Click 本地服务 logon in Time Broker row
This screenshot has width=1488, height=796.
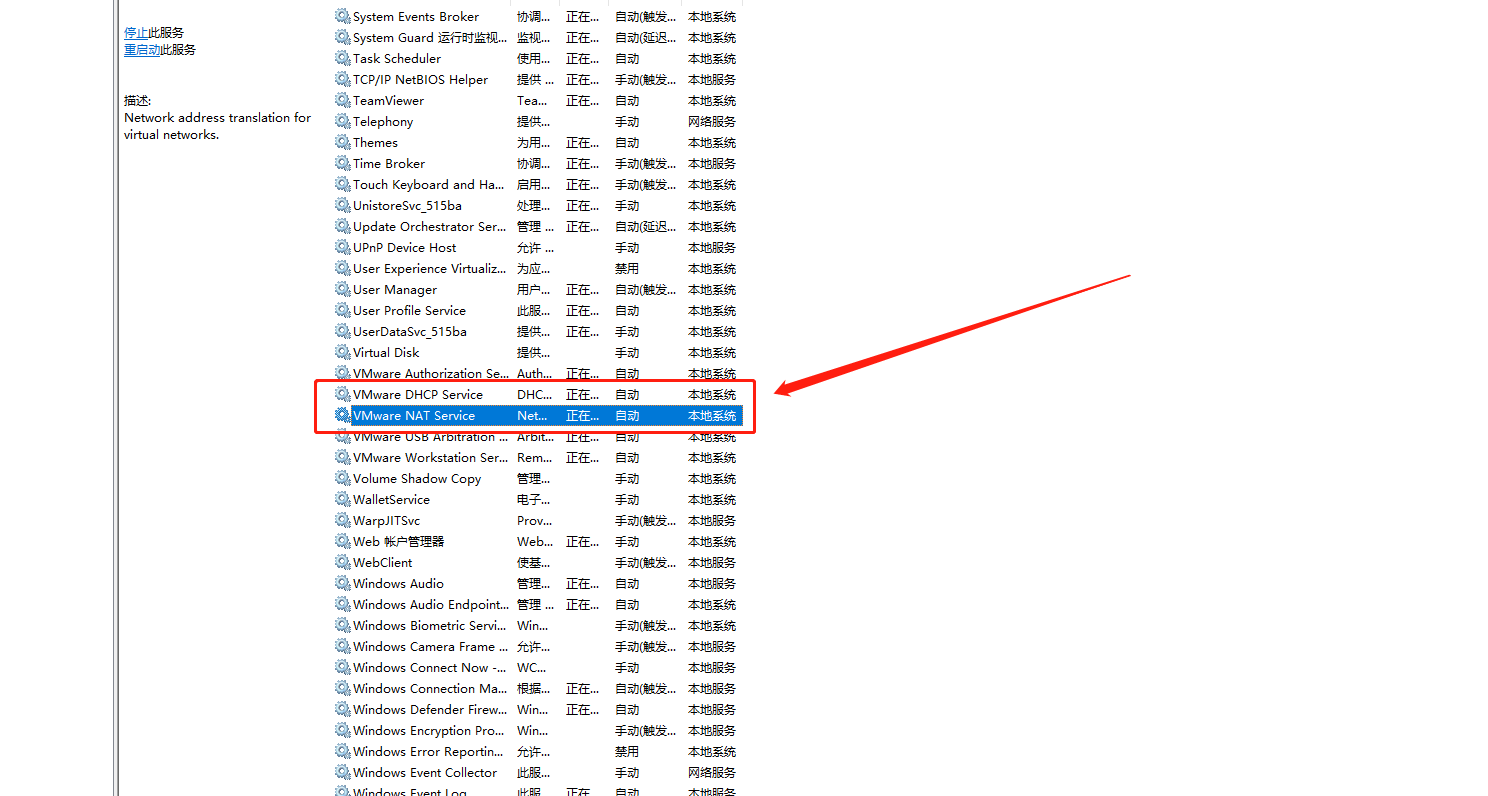click(712, 164)
